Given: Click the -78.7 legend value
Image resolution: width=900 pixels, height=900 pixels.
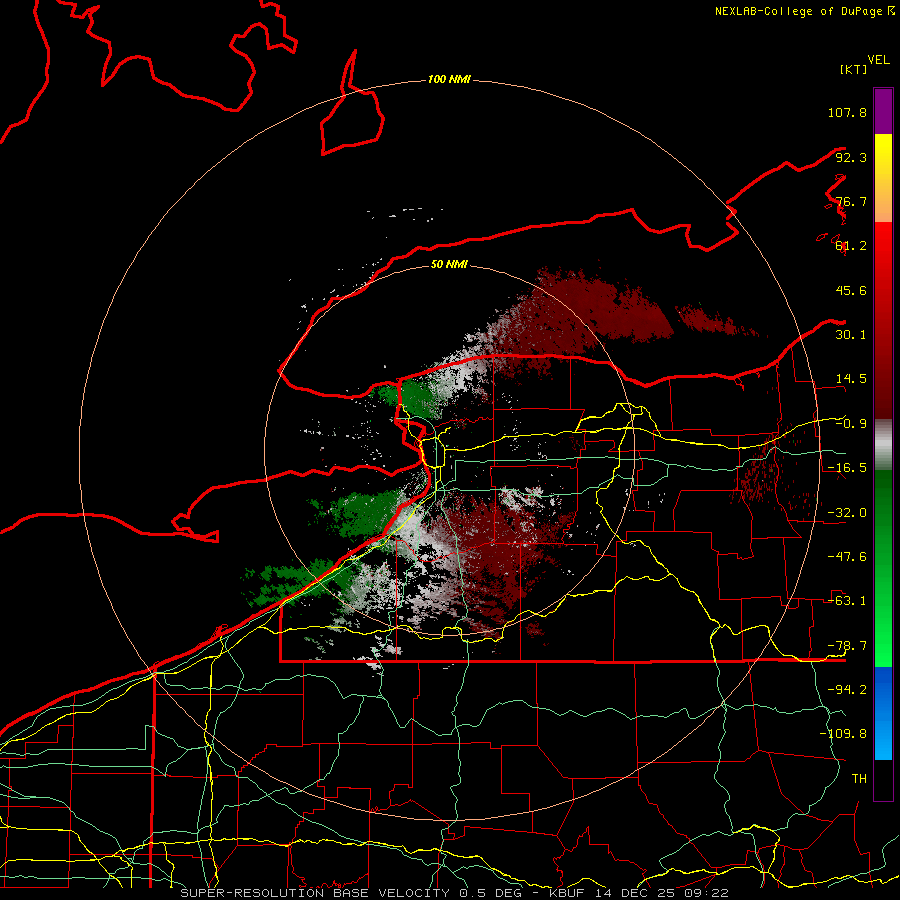Looking at the screenshot, I should [847, 646].
